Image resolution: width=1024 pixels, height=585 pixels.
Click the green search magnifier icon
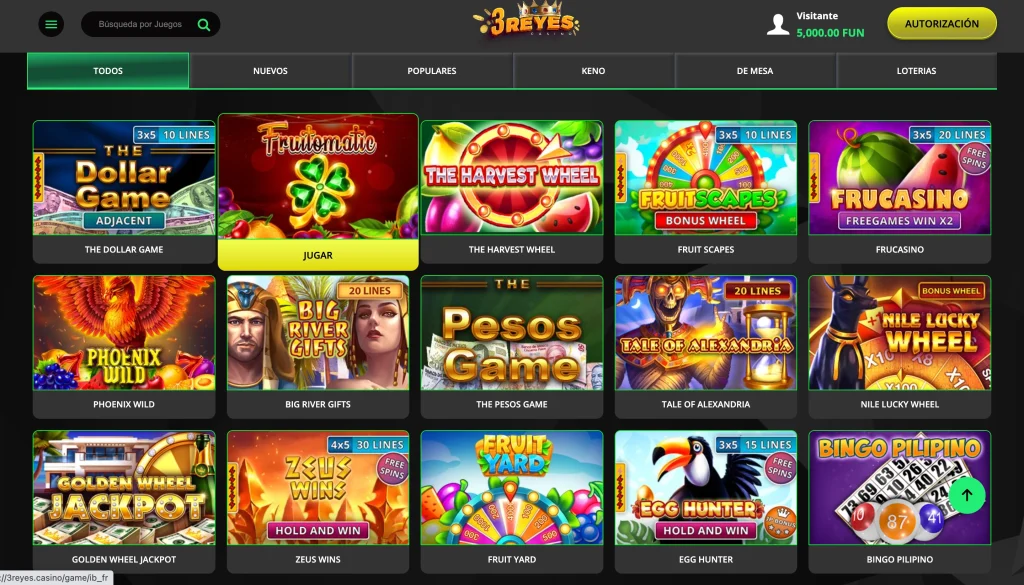[x=204, y=25]
